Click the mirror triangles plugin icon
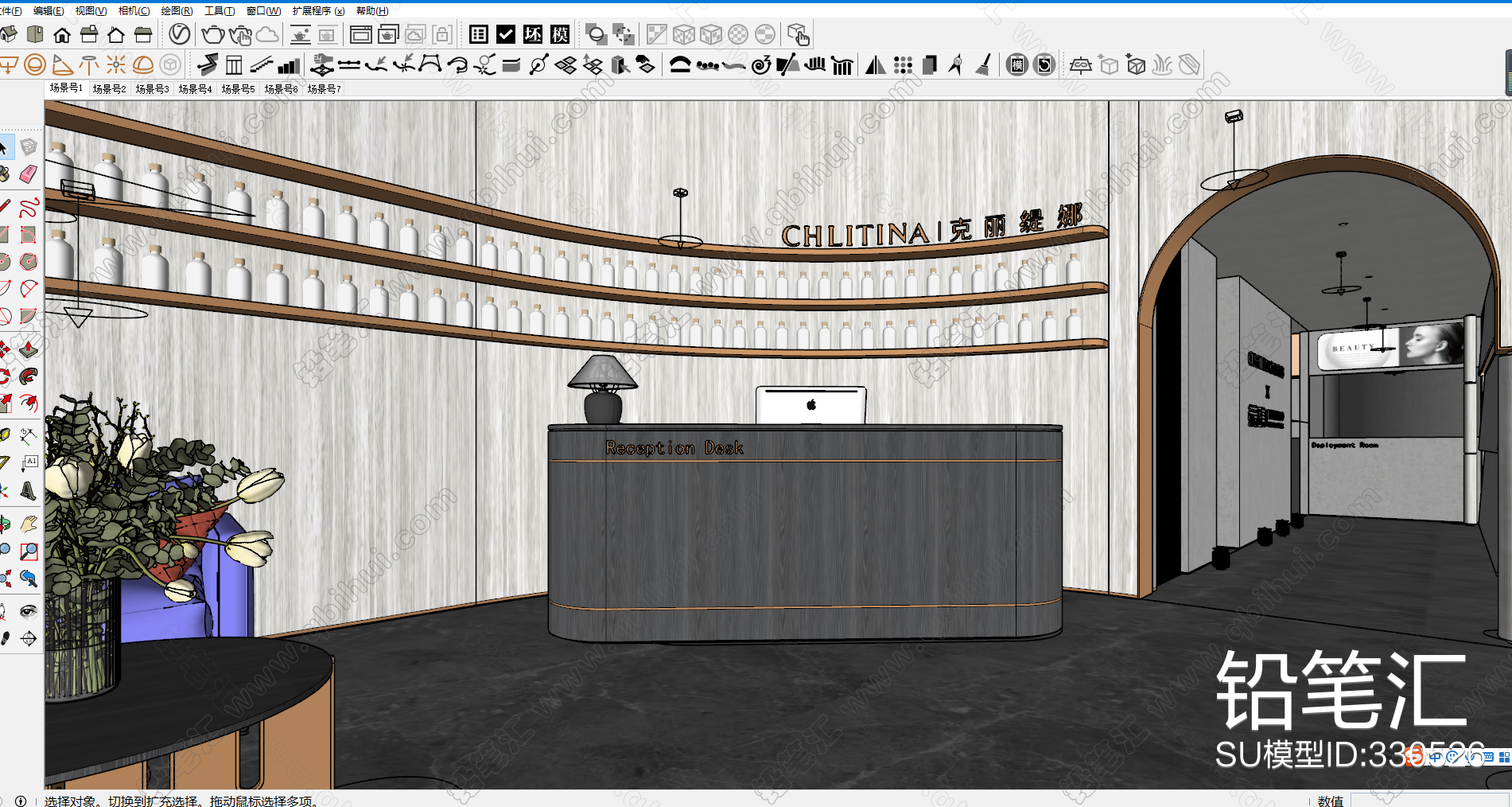The width and height of the screenshot is (1512, 807). (x=876, y=64)
